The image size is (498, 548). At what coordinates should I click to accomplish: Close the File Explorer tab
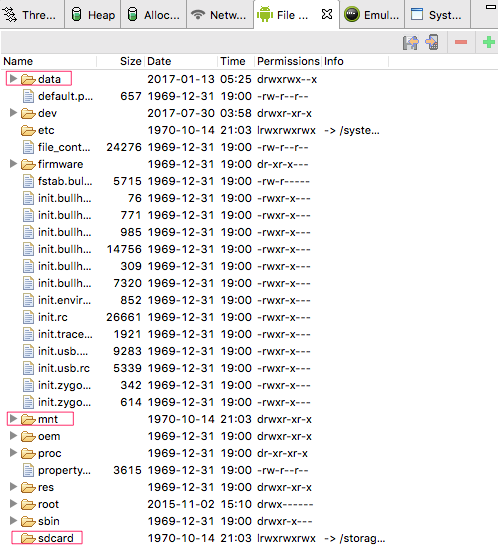point(327,14)
